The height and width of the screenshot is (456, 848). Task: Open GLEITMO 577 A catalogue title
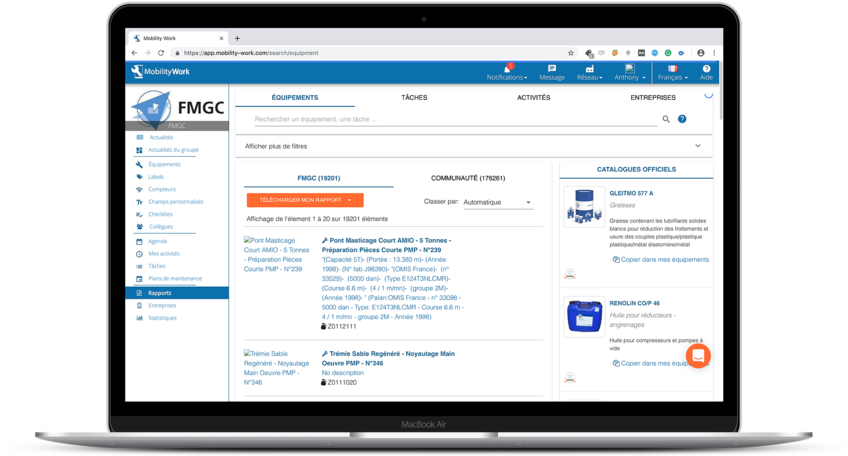631,193
